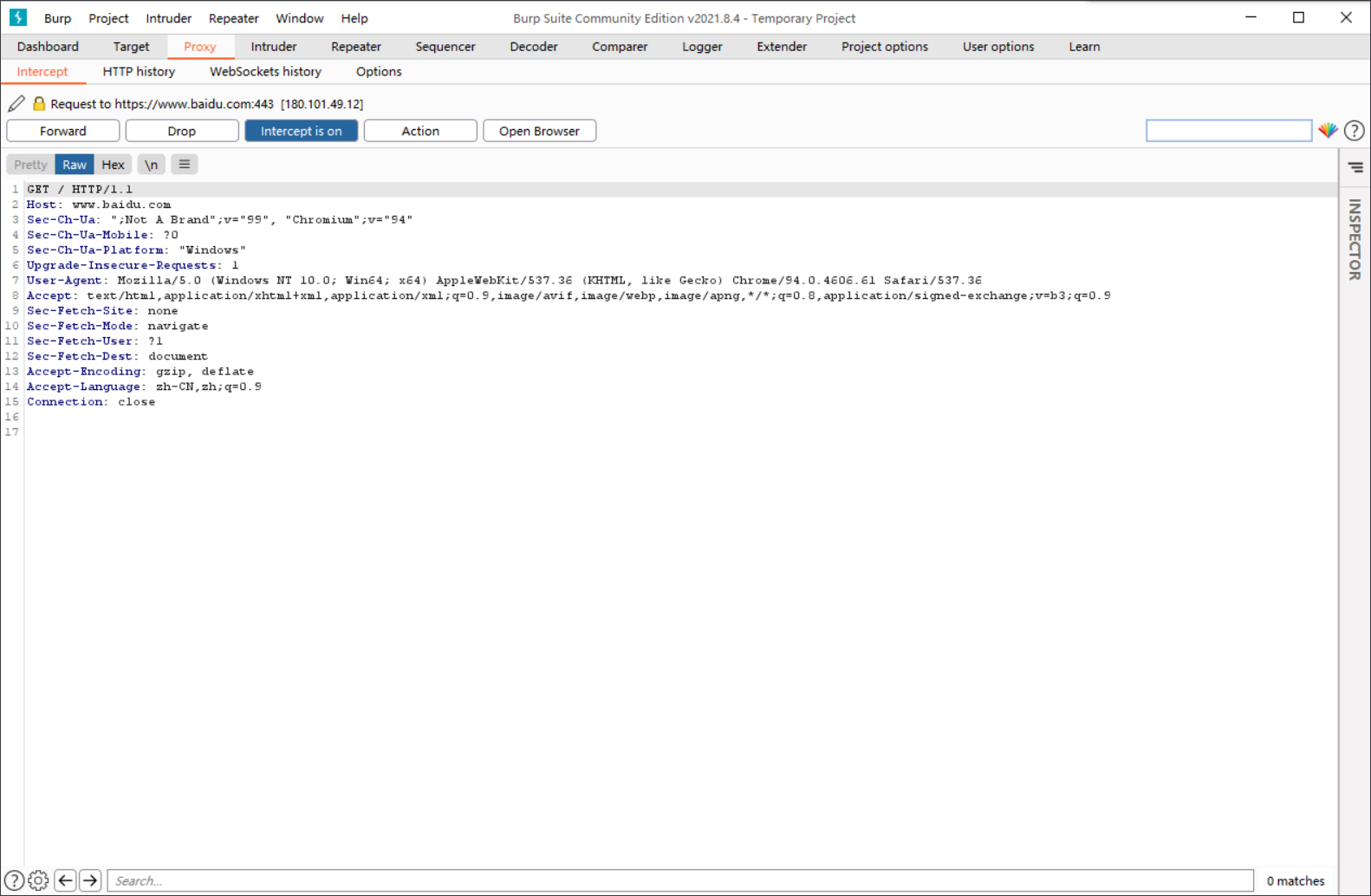Viewport: 1371px width, 896px height.
Task: Toggle the Inspector panel layout icon
Action: pos(1355,167)
